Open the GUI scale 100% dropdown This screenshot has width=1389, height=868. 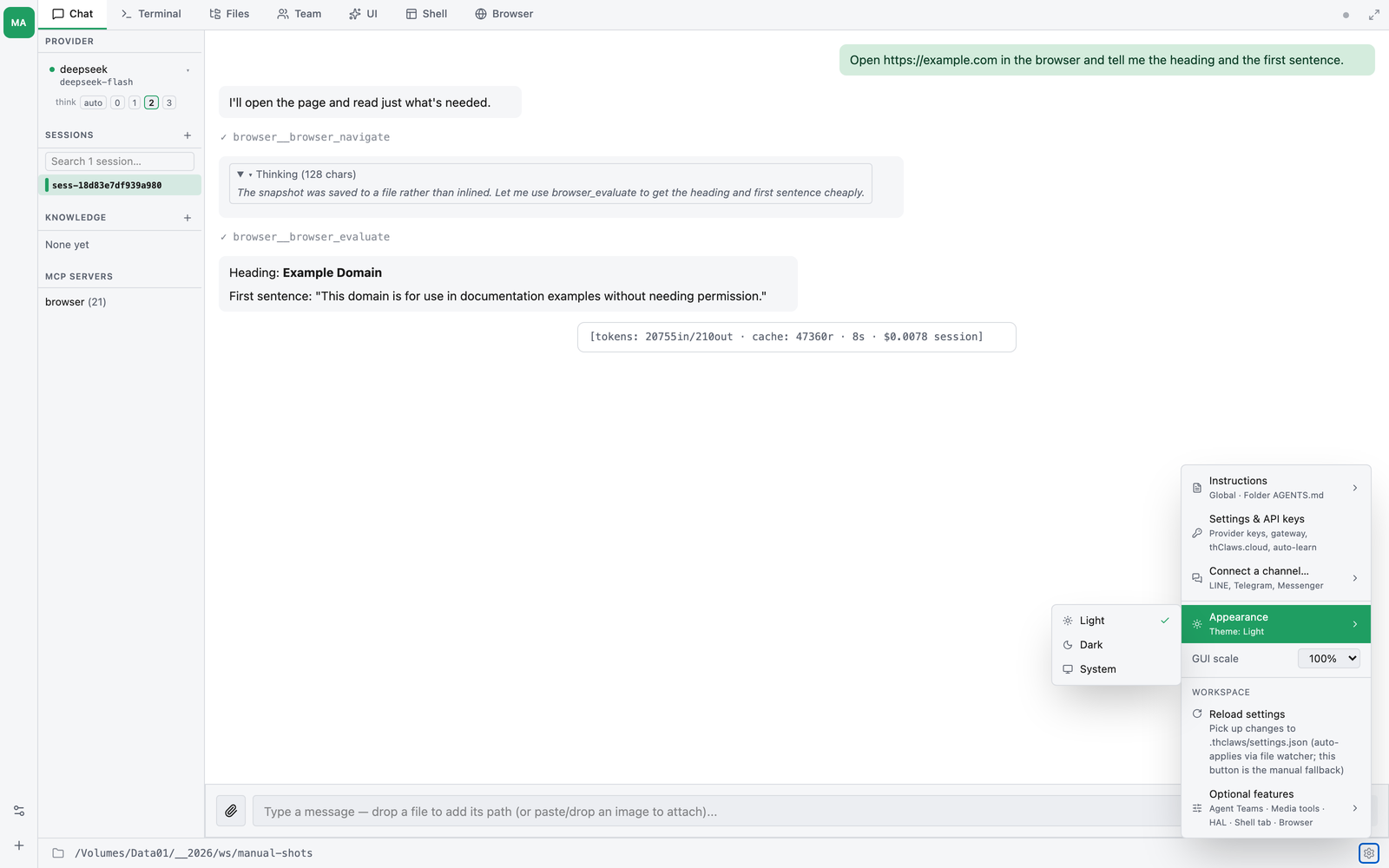pyautogui.click(x=1328, y=659)
